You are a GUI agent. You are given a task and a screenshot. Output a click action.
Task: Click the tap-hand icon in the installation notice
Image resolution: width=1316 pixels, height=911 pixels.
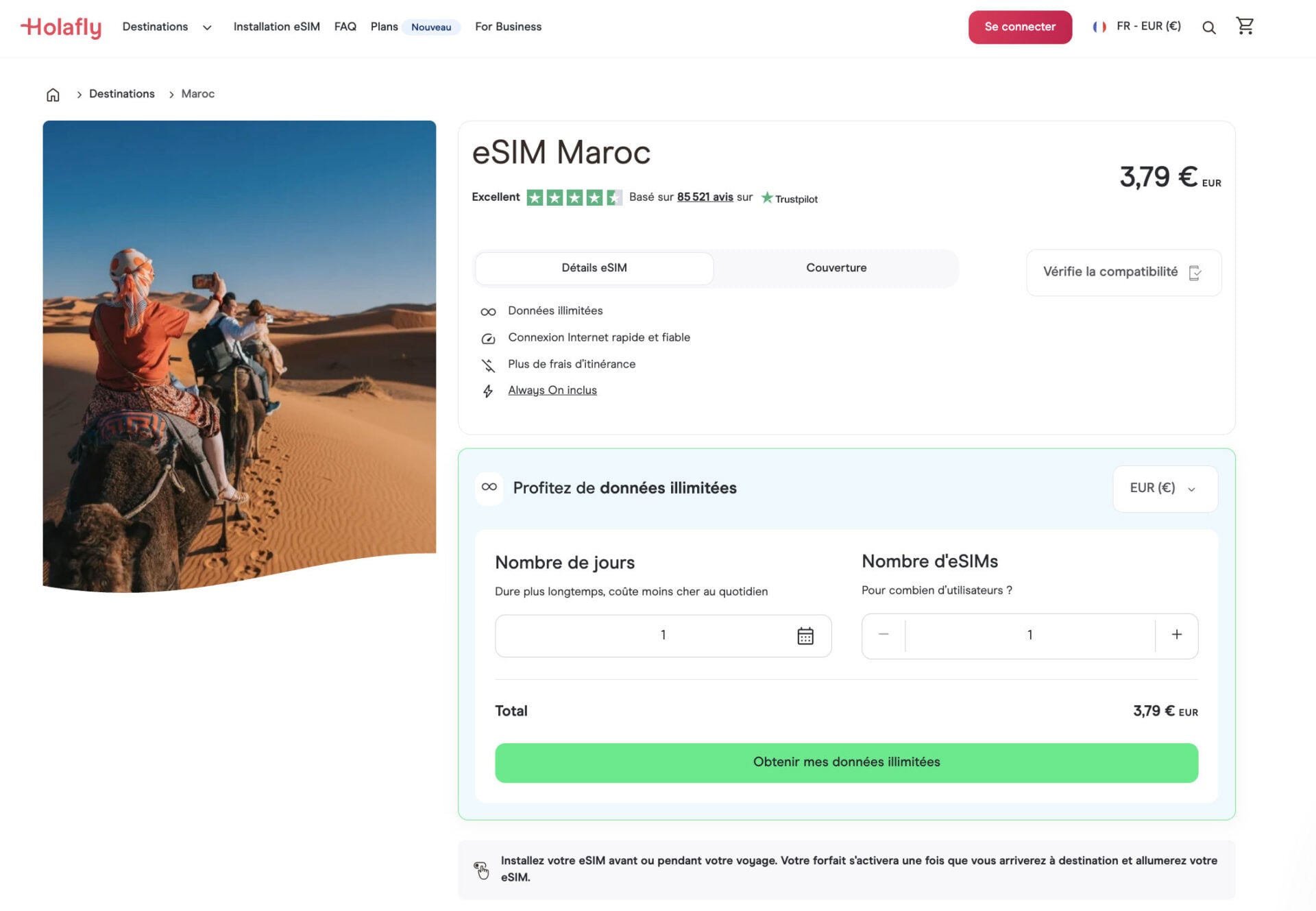click(x=481, y=869)
